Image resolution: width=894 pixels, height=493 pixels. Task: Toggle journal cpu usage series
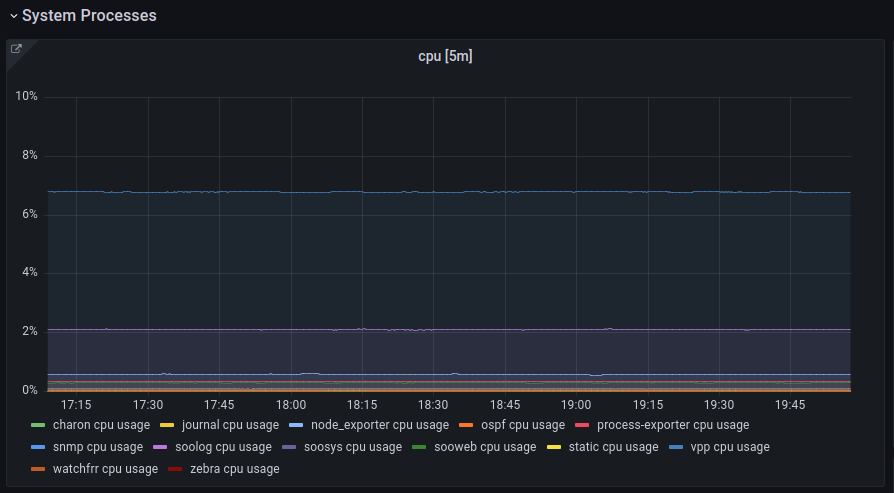pos(230,425)
